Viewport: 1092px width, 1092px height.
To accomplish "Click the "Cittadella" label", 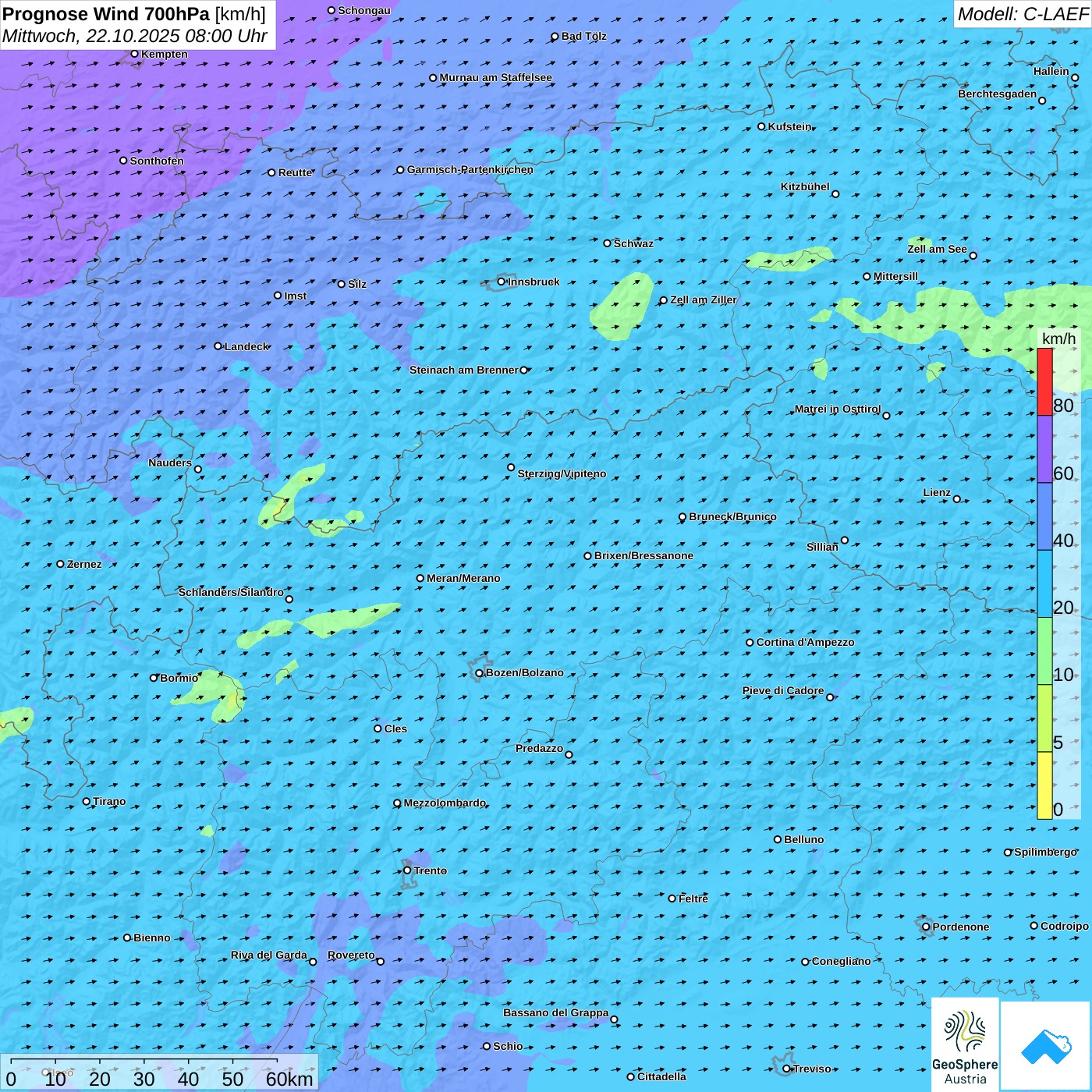I will point(661,1076).
